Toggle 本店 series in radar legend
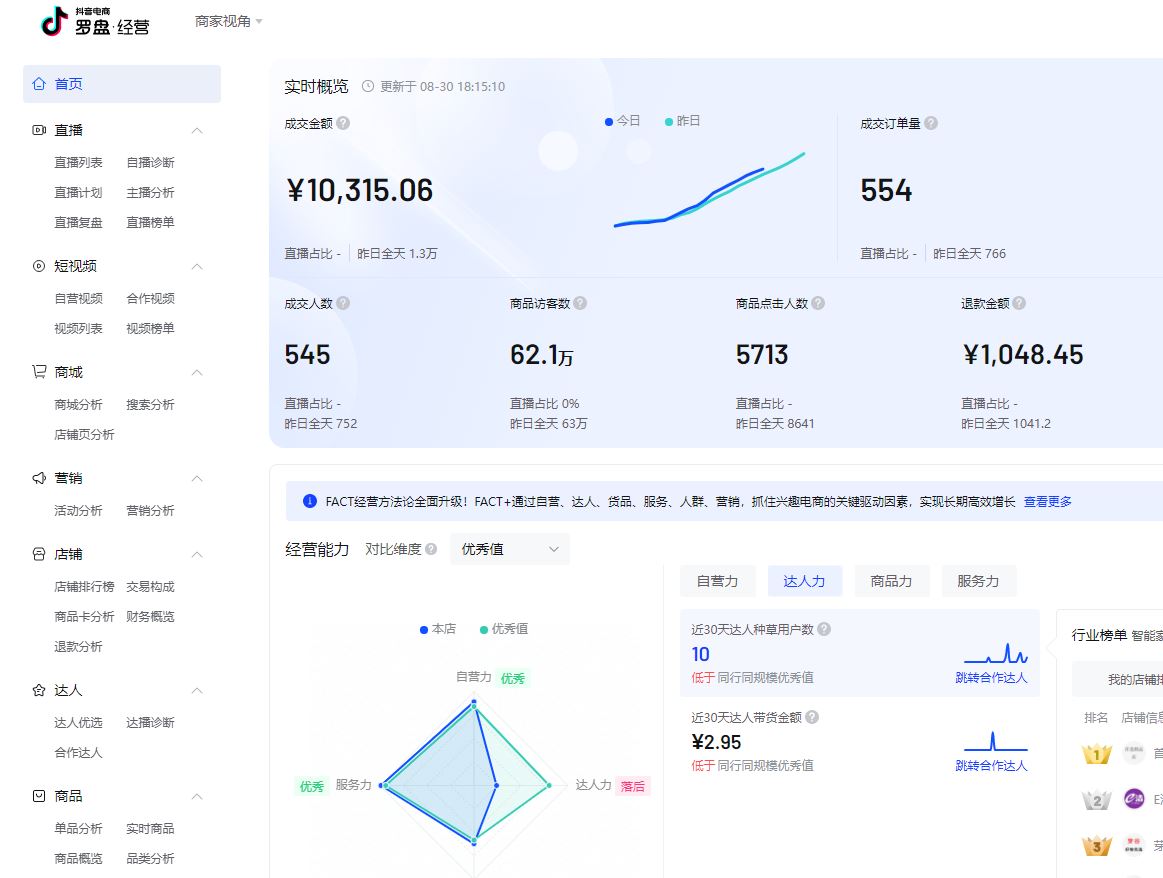Image resolution: width=1163 pixels, height=878 pixels. click(x=438, y=629)
